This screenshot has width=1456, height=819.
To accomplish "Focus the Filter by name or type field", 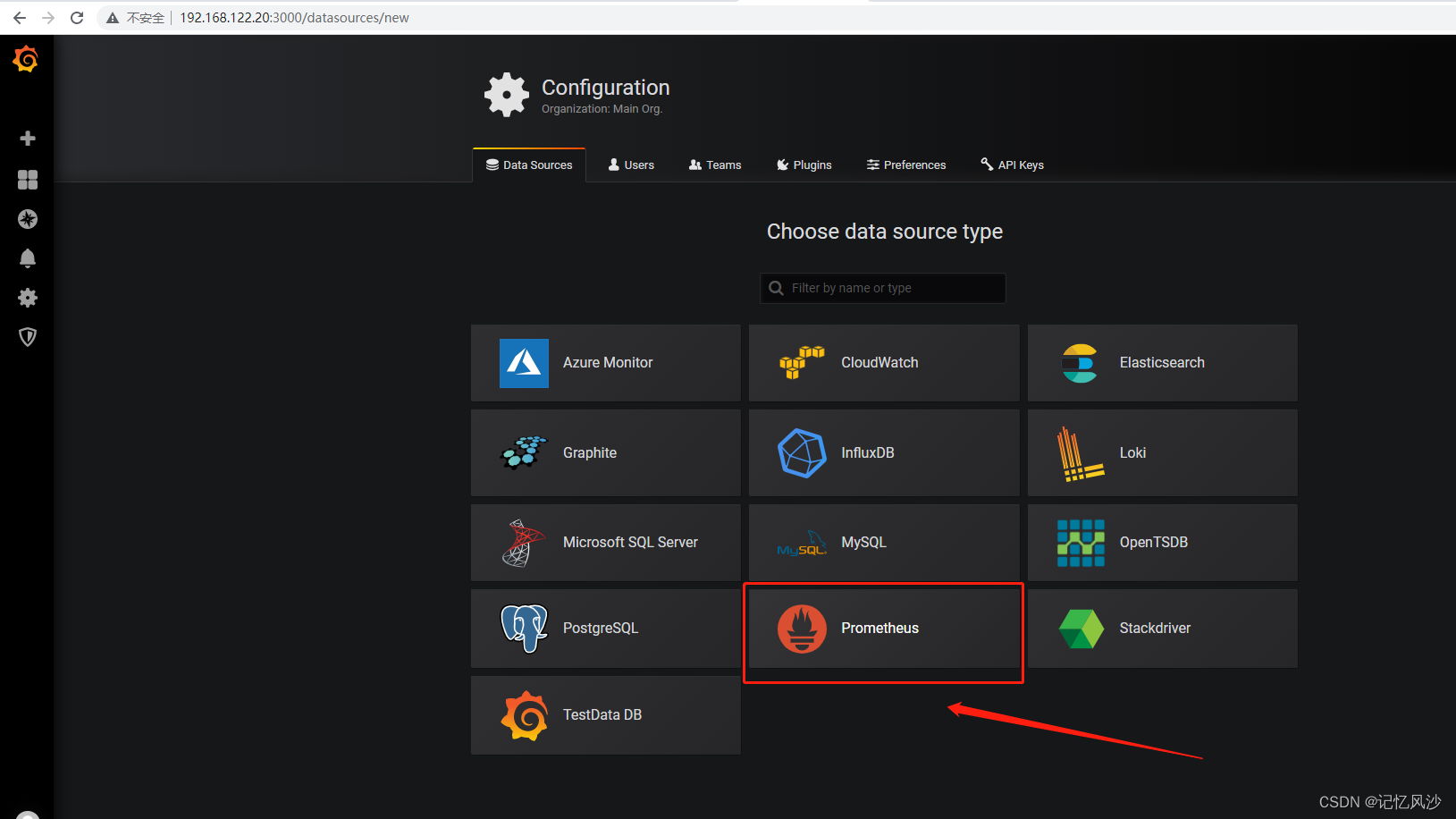I will click(883, 288).
